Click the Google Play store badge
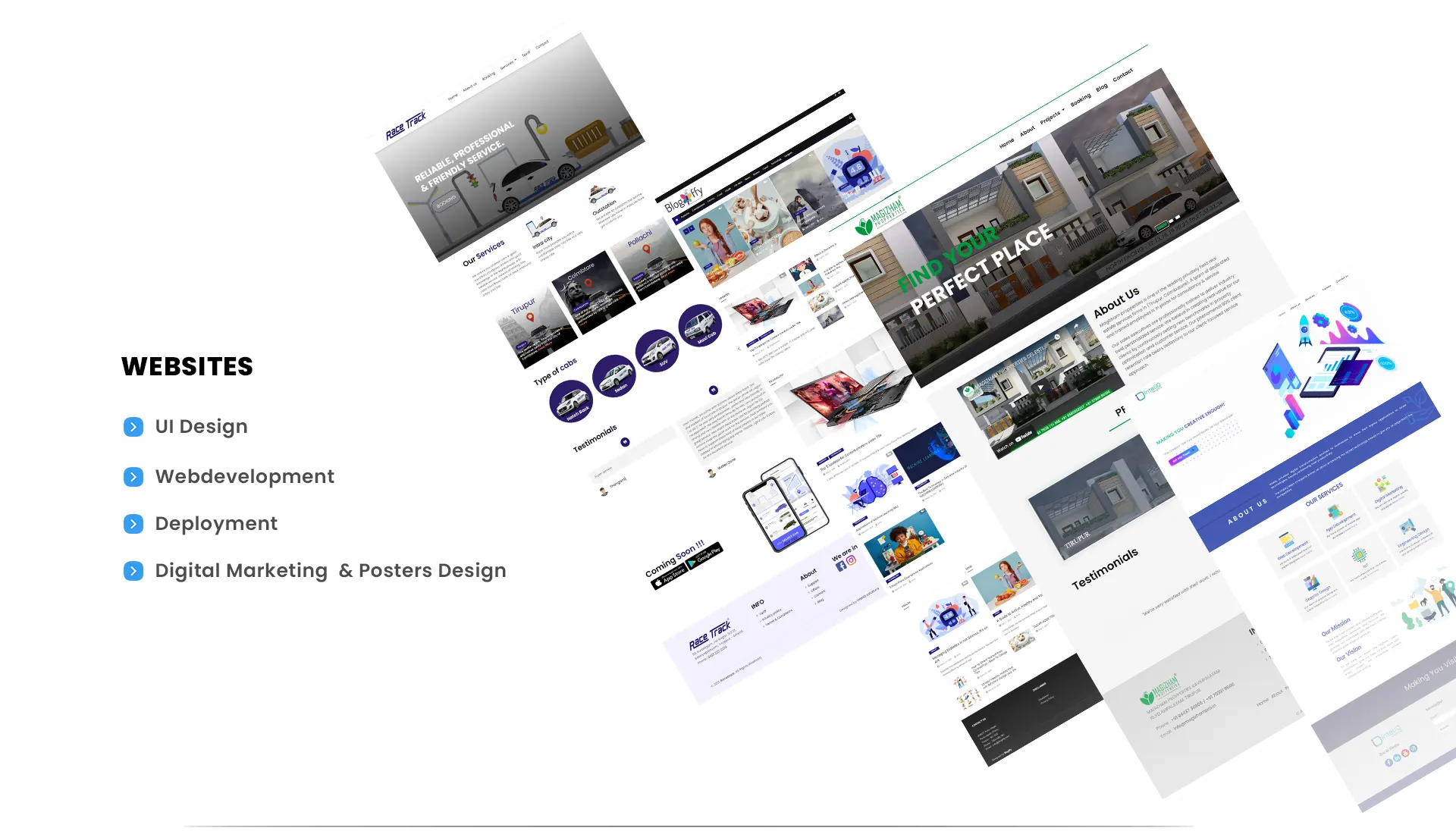 (704, 556)
